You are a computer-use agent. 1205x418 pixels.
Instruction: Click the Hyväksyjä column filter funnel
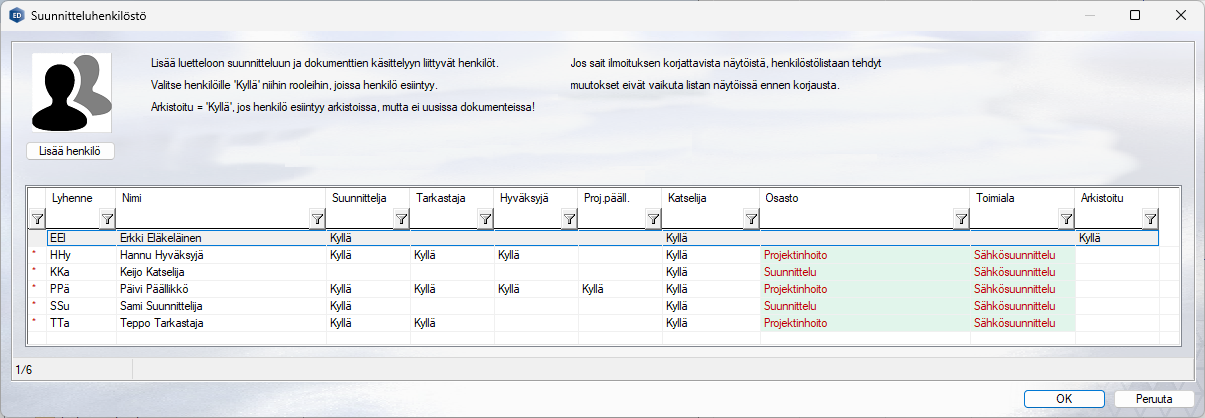pyautogui.click(x=568, y=218)
